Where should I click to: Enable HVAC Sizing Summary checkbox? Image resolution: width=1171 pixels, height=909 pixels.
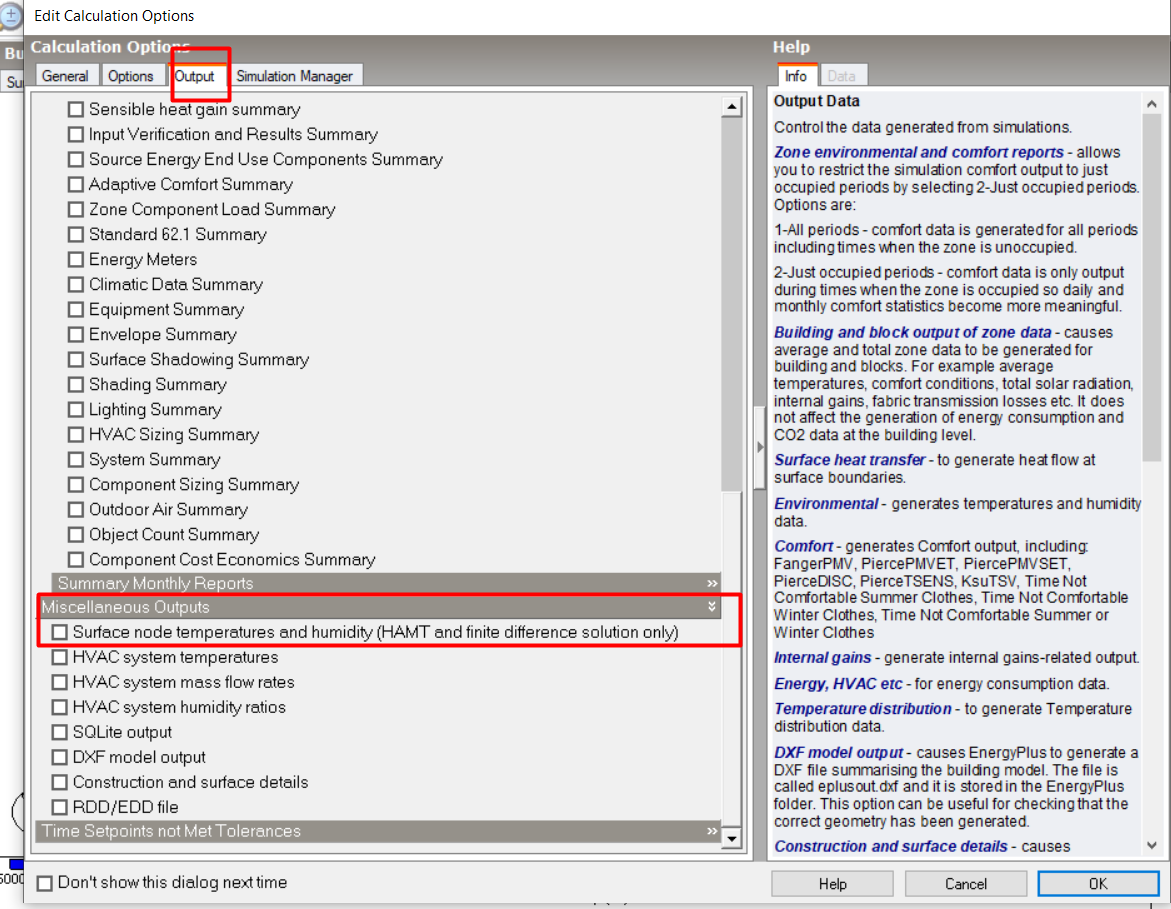(x=75, y=435)
